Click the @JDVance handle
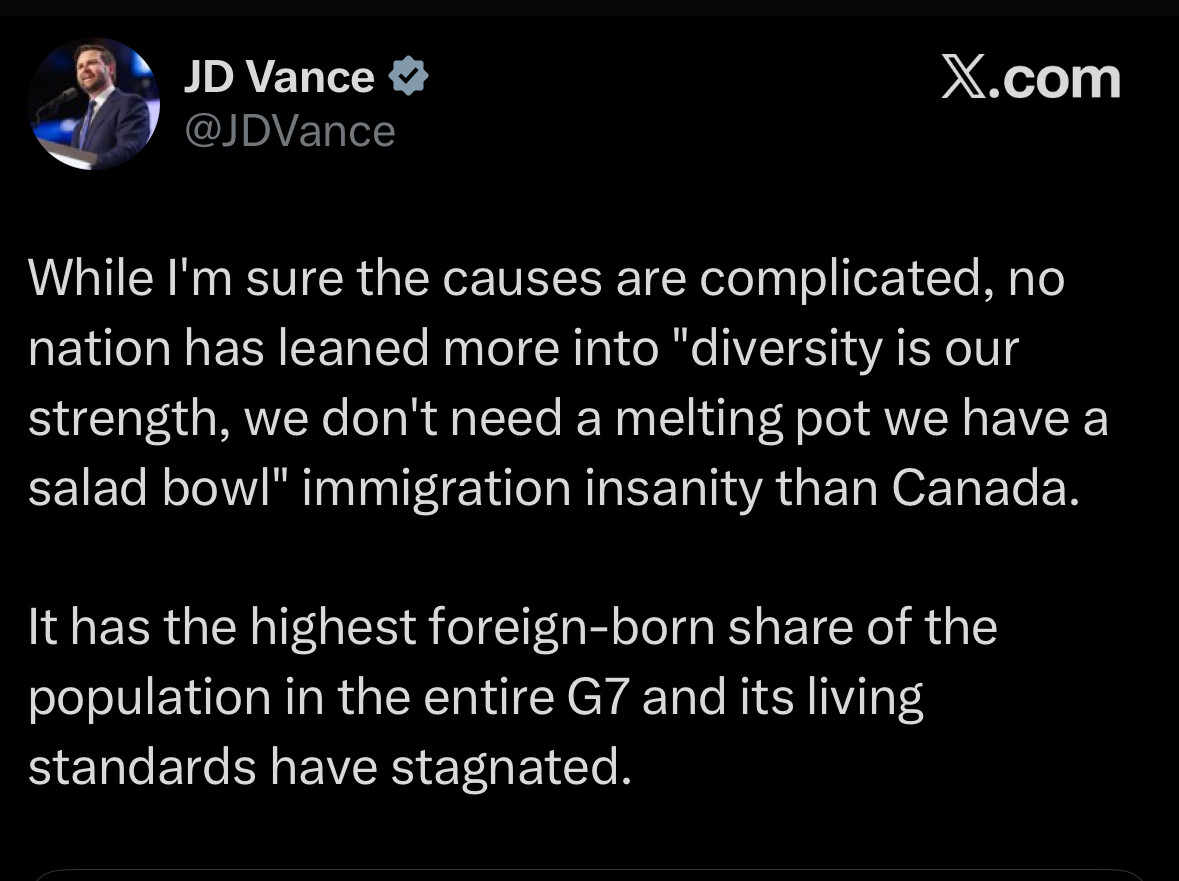 click(x=290, y=131)
